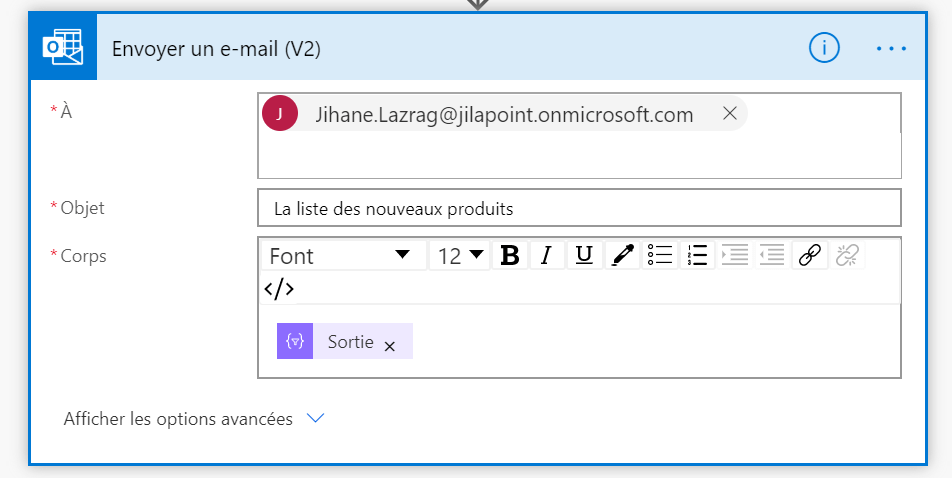Toggle bold formatting

point(510,256)
